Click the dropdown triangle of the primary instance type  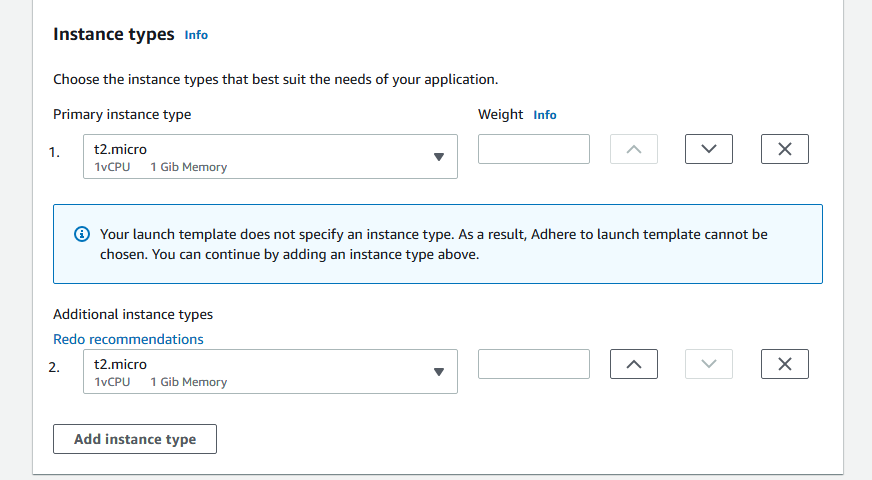coord(438,157)
